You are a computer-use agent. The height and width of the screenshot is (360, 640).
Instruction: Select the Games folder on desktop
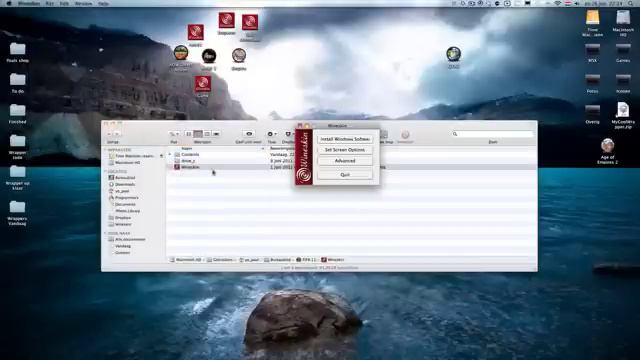pyautogui.click(x=623, y=53)
